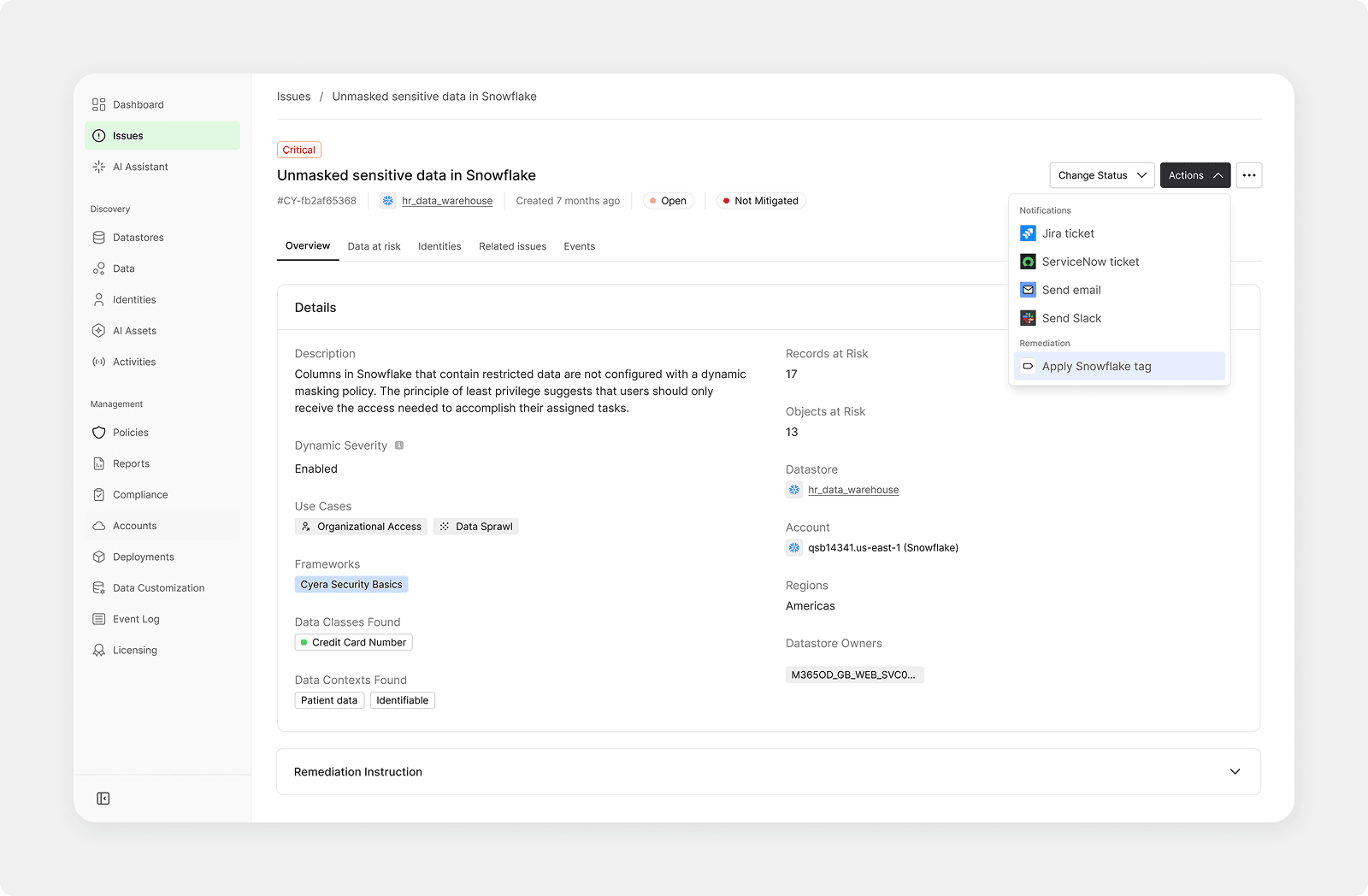Select the Event Log sidebar entry
Viewport: 1368px width, 896px height.
pyautogui.click(x=135, y=618)
